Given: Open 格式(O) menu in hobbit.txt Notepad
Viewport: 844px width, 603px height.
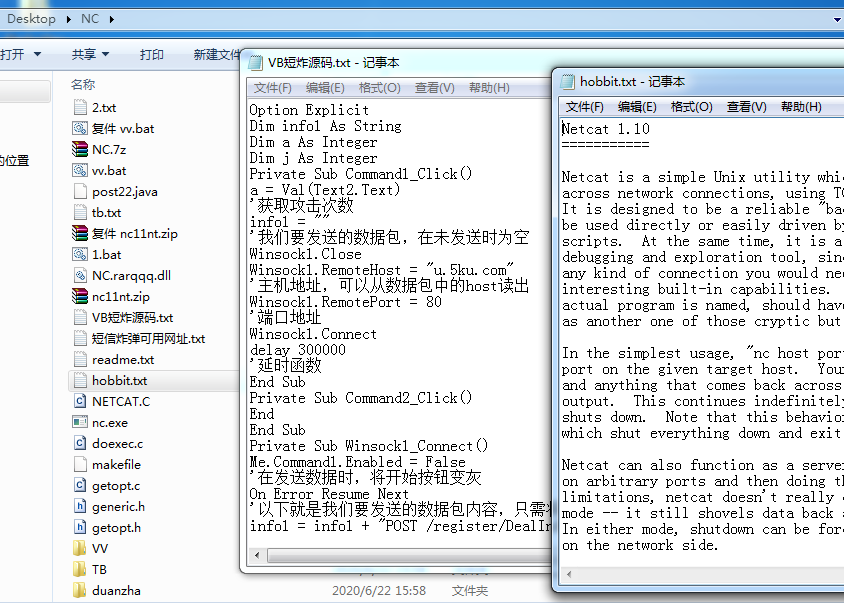Looking at the screenshot, I should point(692,107).
